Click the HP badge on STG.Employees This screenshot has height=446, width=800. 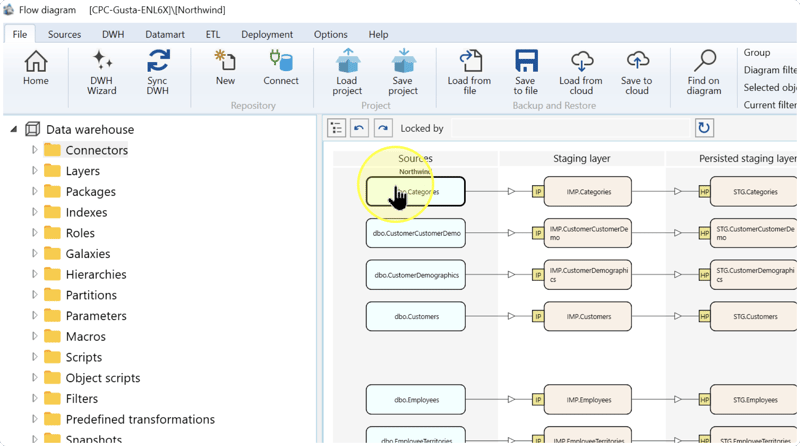[x=704, y=400]
